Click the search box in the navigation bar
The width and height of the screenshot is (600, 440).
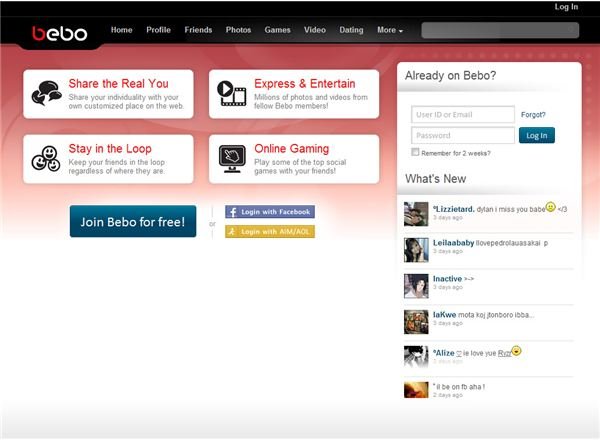click(500, 30)
